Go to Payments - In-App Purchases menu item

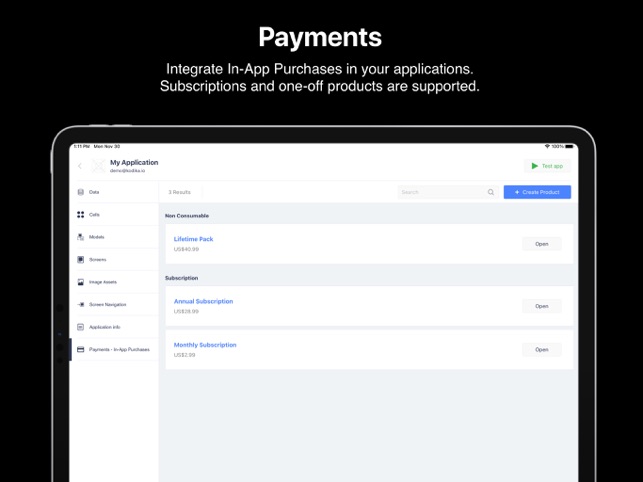[x=114, y=350]
